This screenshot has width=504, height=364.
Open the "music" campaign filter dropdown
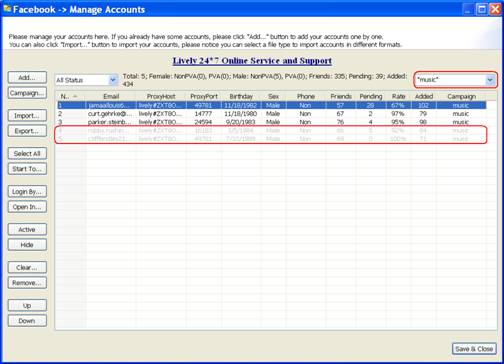click(456, 80)
